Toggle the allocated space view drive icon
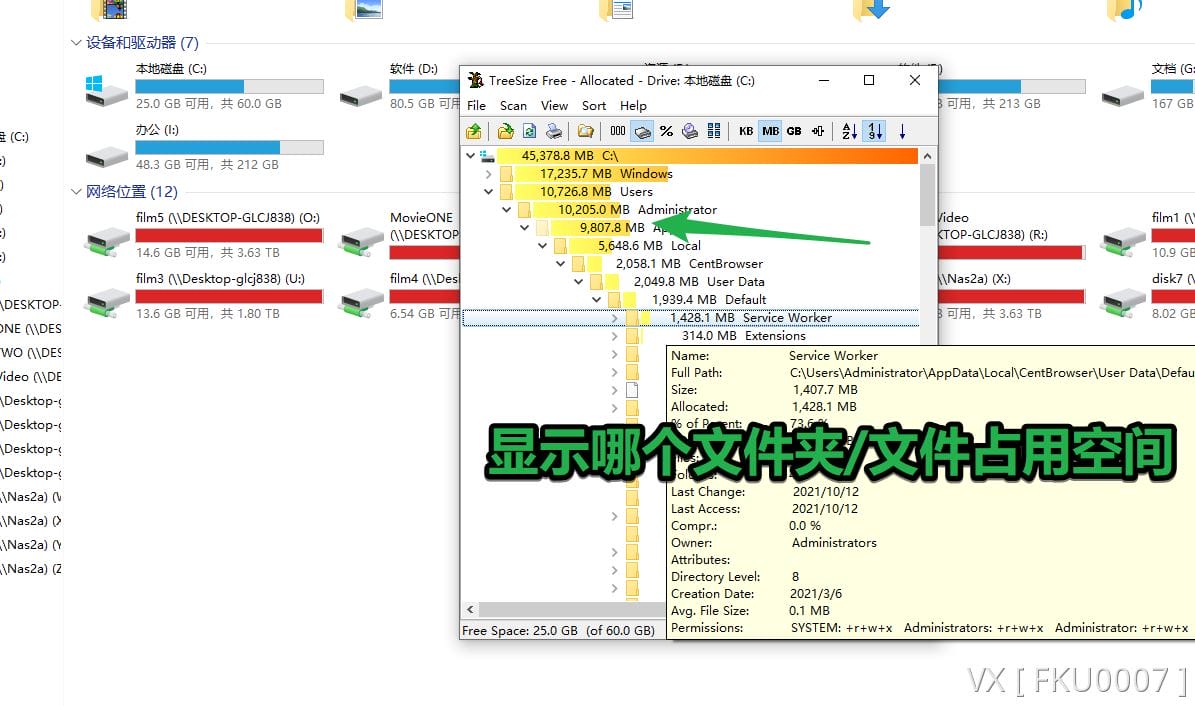 point(642,131)
